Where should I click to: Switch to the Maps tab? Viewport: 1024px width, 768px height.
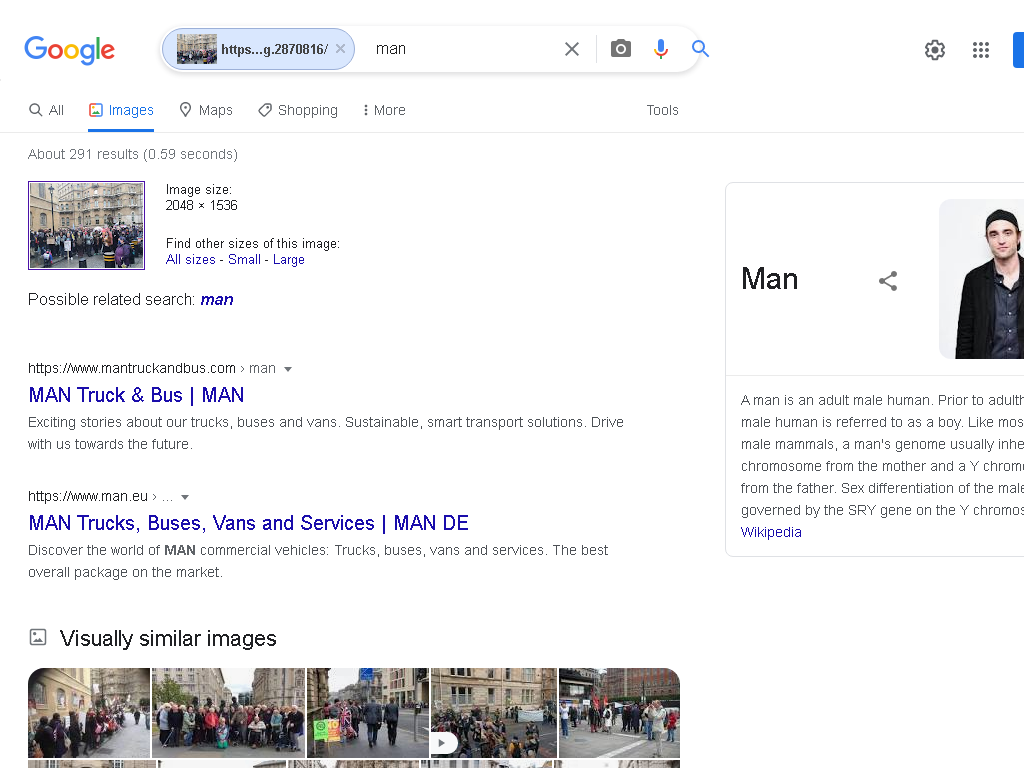tap(206, 110)
